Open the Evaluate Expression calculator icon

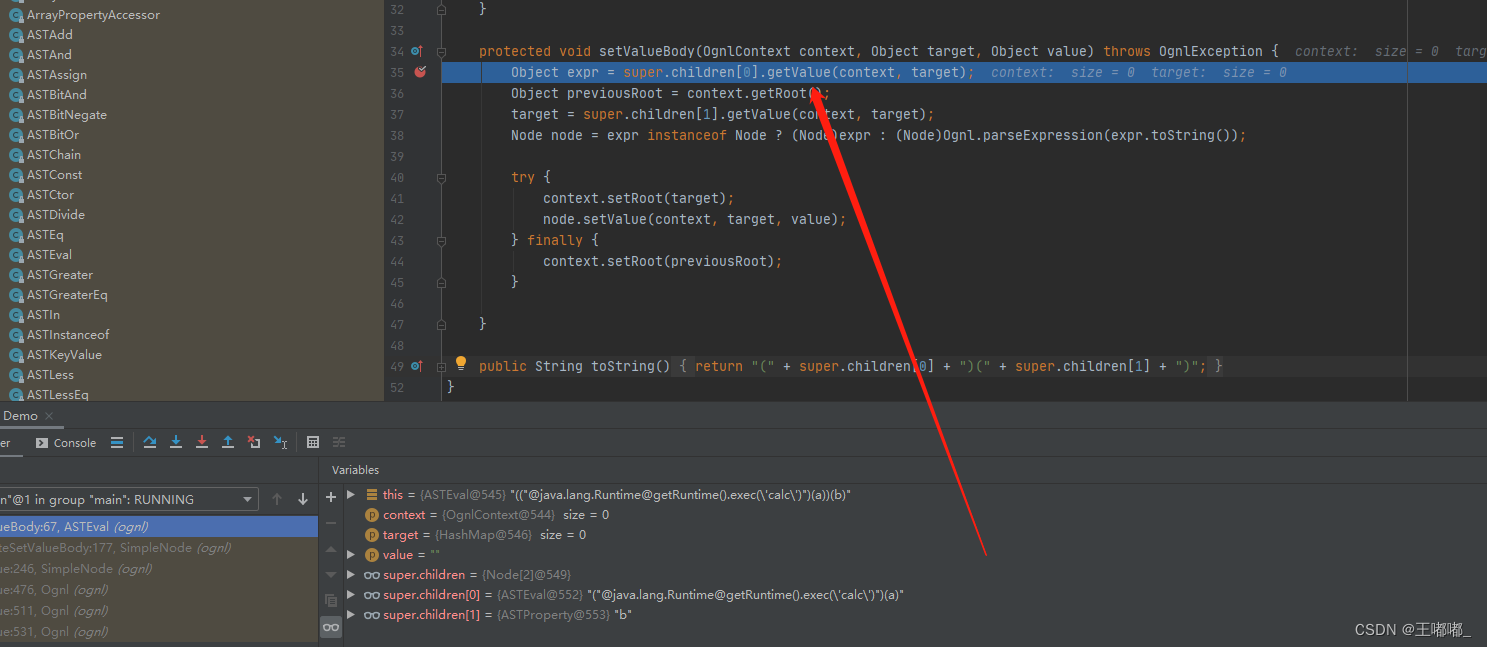click(313, 442)
